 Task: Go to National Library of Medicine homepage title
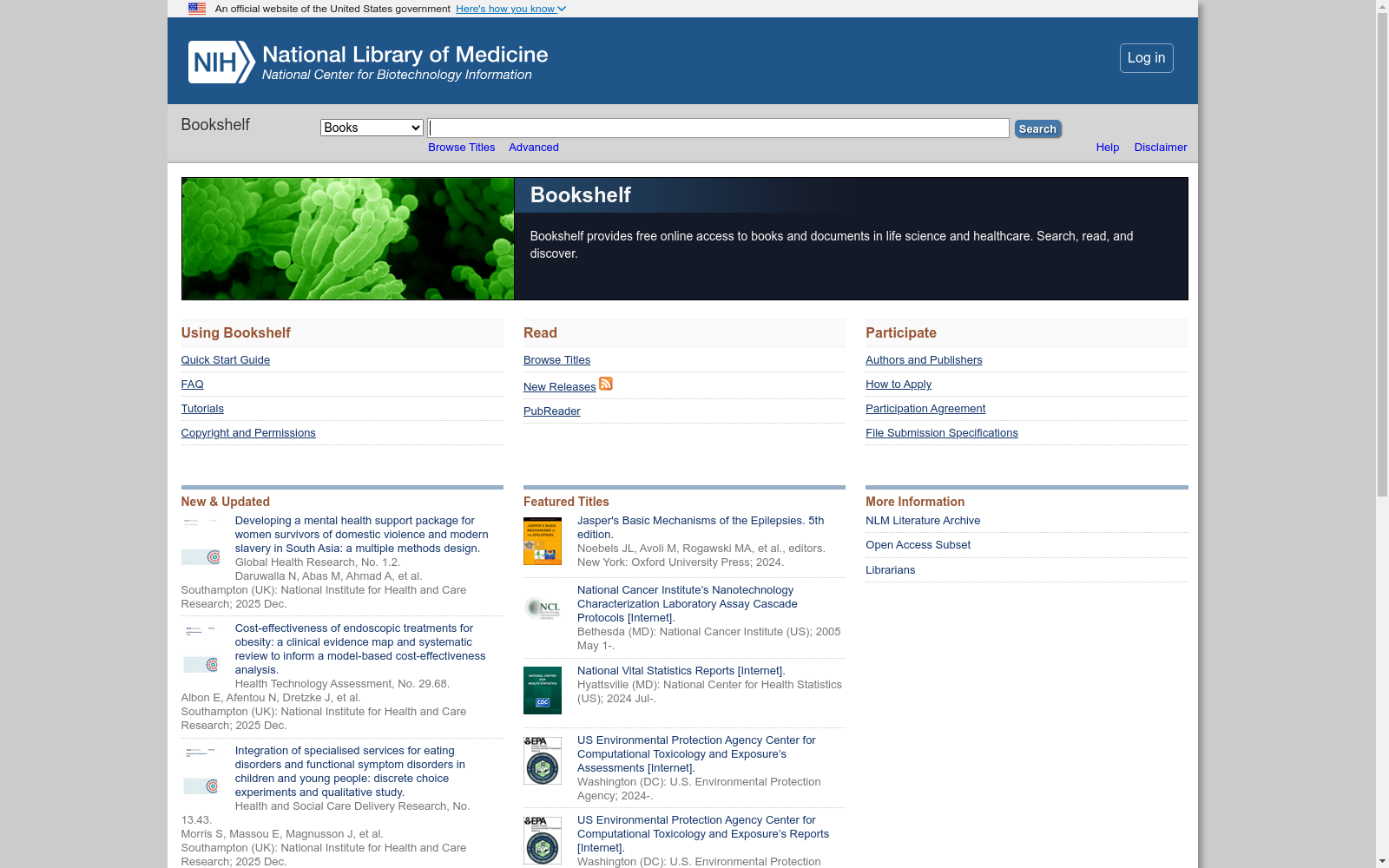pyautogui.click(x=405, y=55)
